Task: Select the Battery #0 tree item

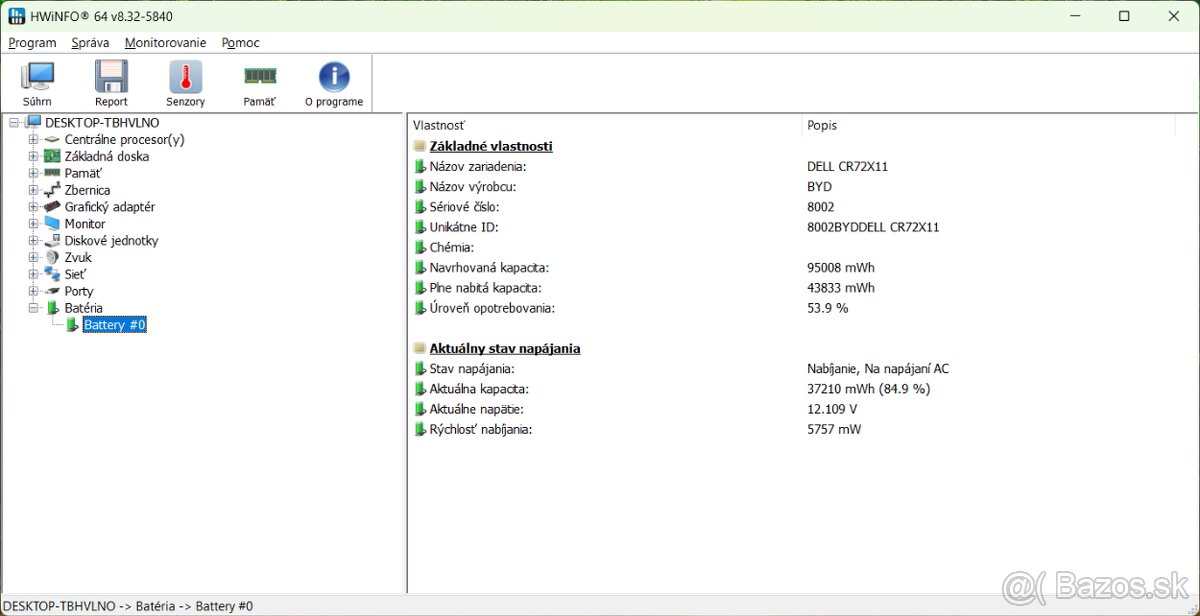Action: coord(114,324)
